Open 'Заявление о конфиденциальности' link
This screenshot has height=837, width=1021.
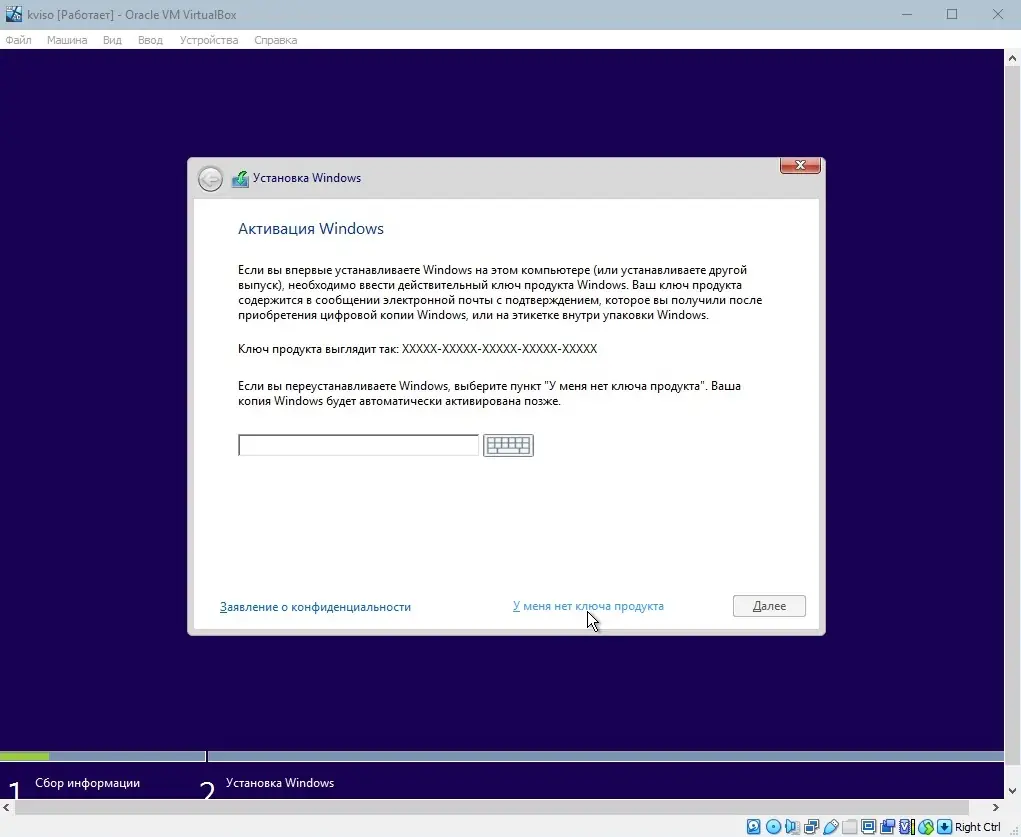pos(315,606)
